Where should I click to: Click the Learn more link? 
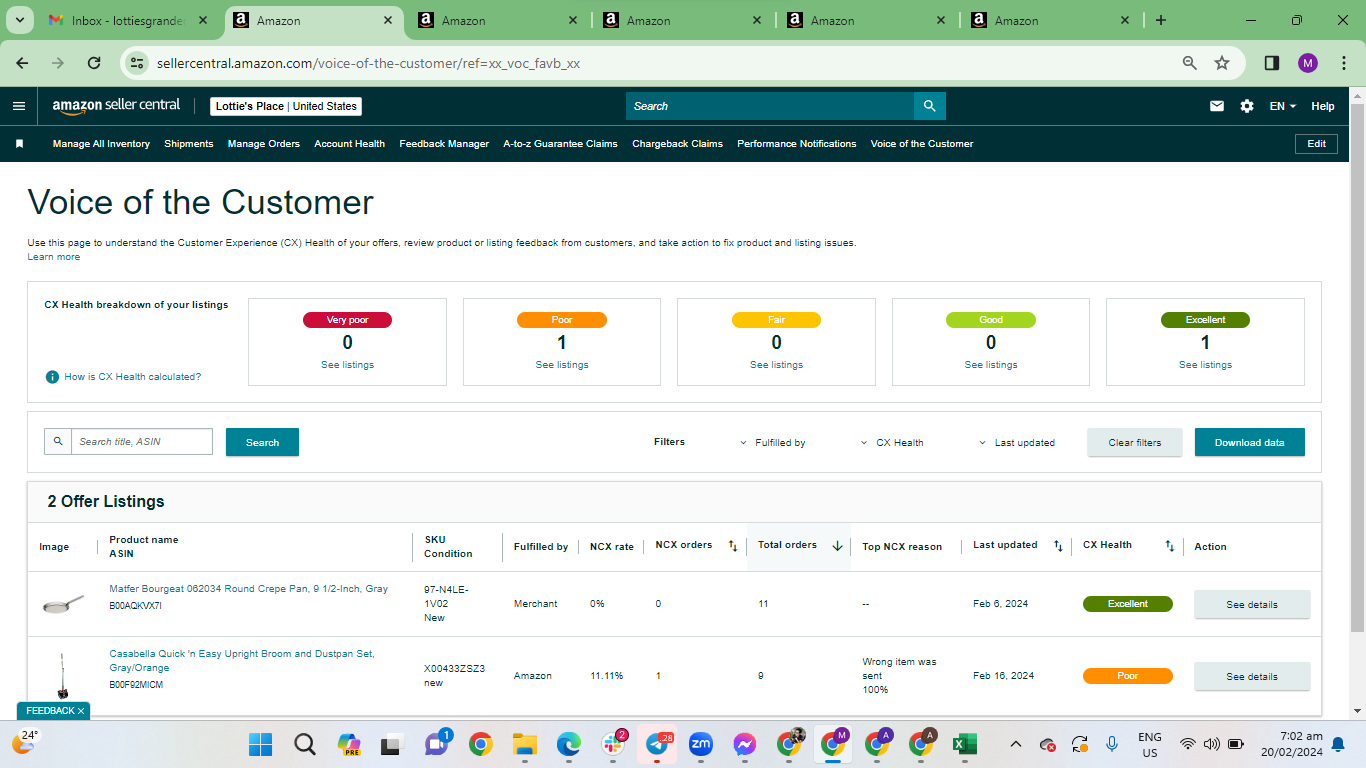[x=54, y=257]
